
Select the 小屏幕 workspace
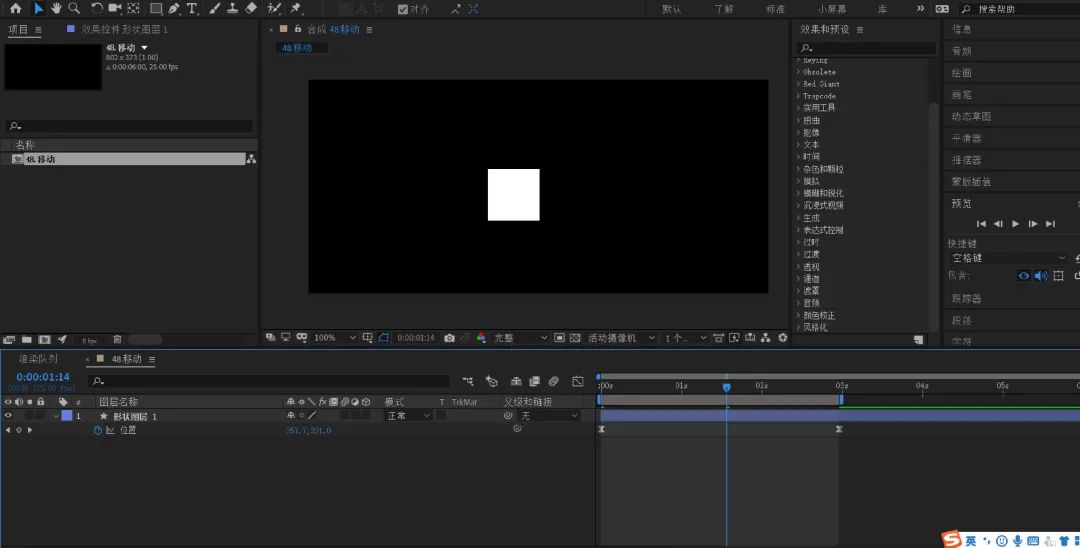(x=832, y=9)
